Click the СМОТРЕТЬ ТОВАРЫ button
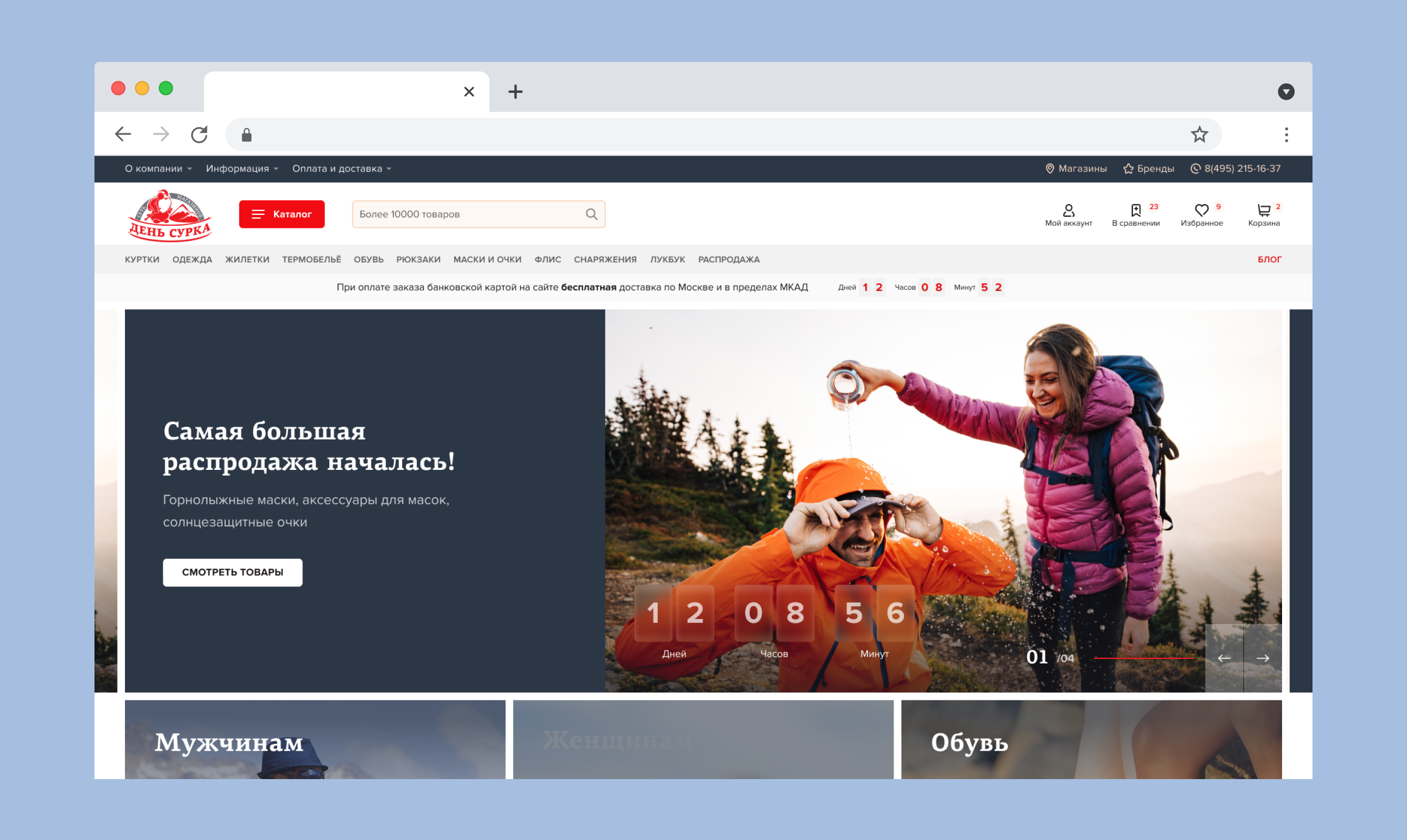Image resolution: width=1407 pixels, height=840 pixels. click(x=233, y=572)
